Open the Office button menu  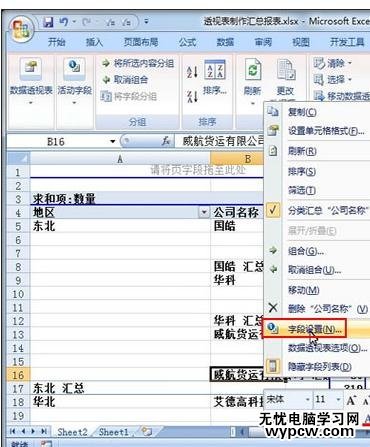21,29
